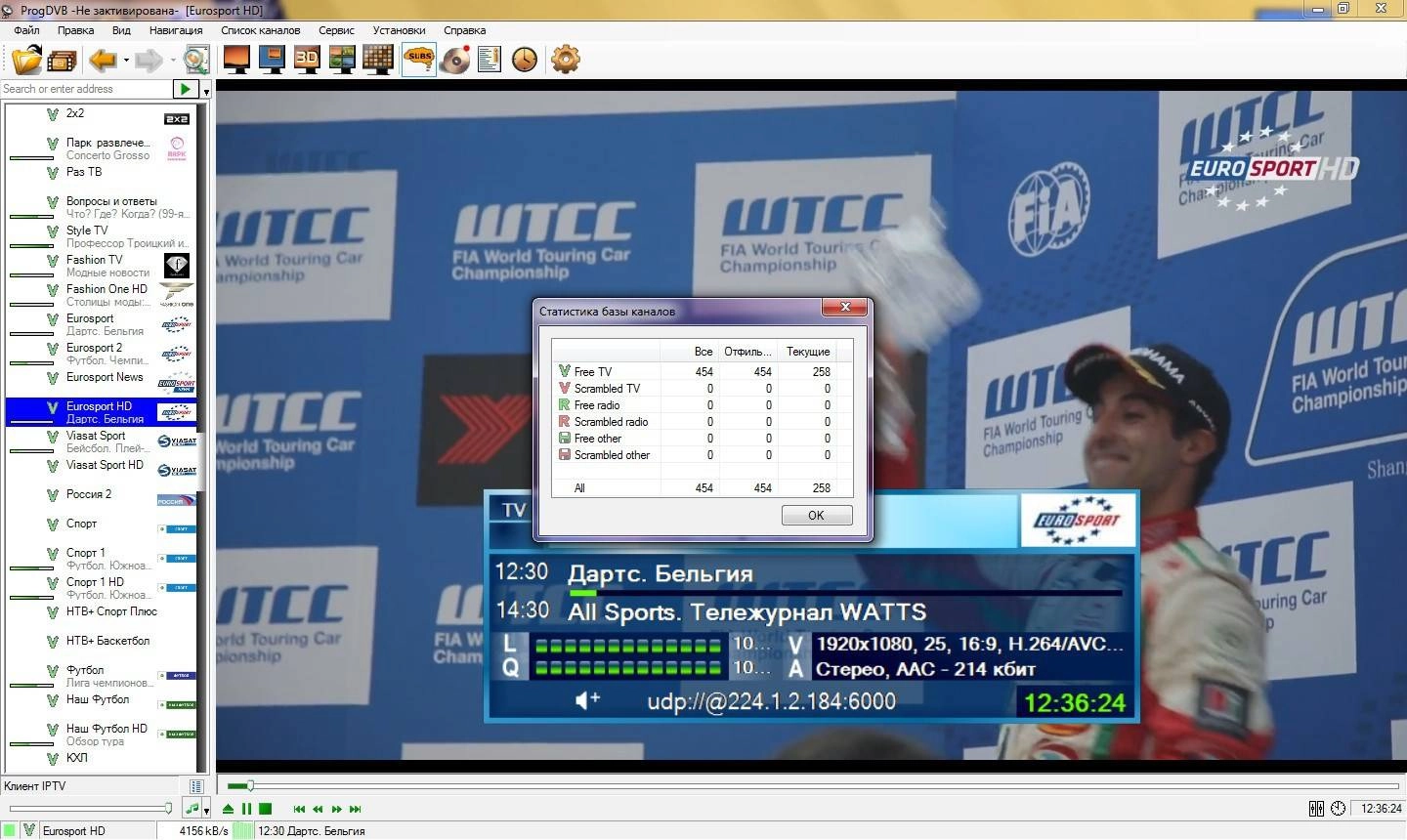This screenshot has width=1407, height=840.
Task: Open the Справка menu
Action: (x=464, y=30)
